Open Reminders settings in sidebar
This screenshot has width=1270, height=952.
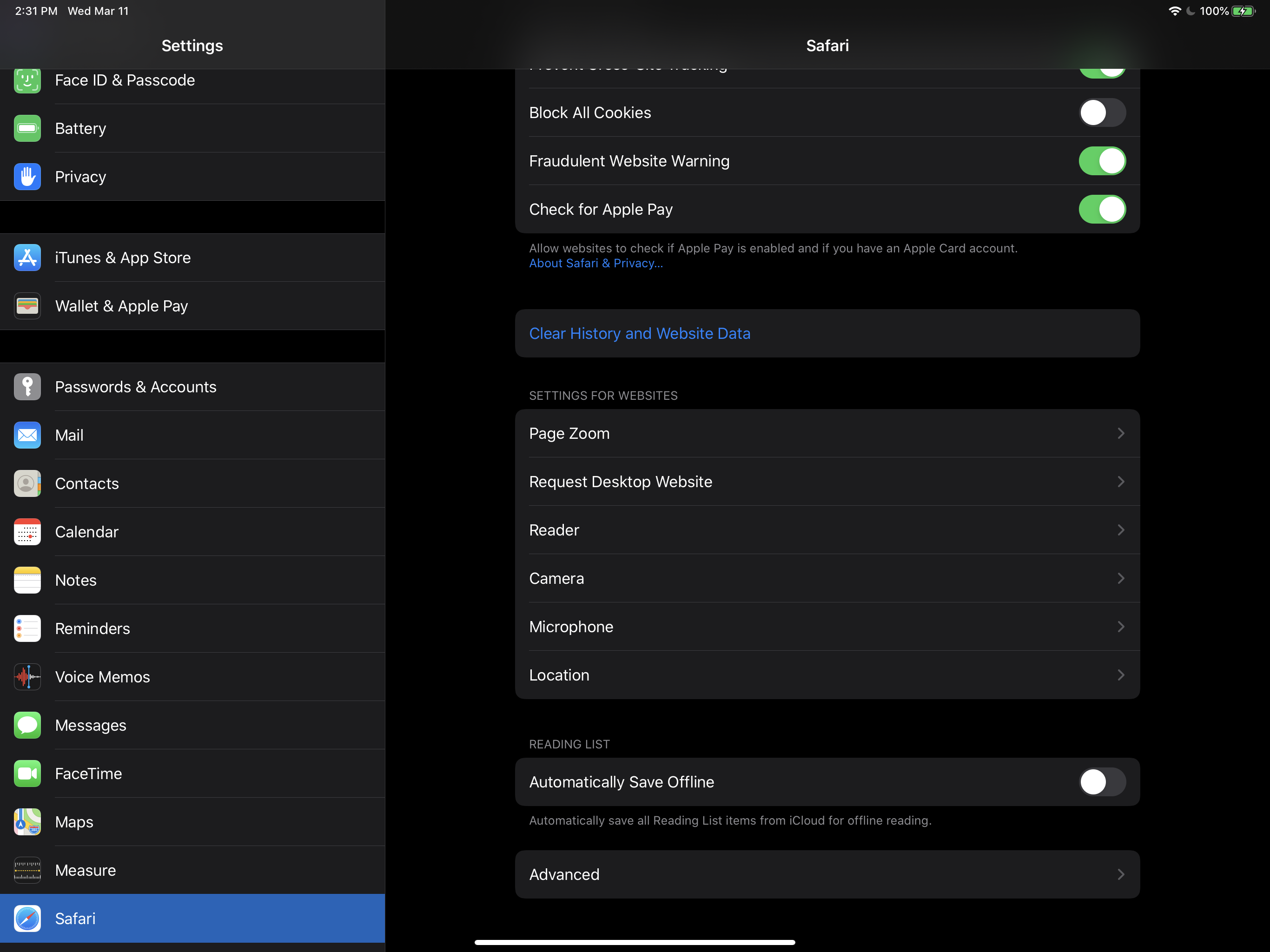point(192,628)
